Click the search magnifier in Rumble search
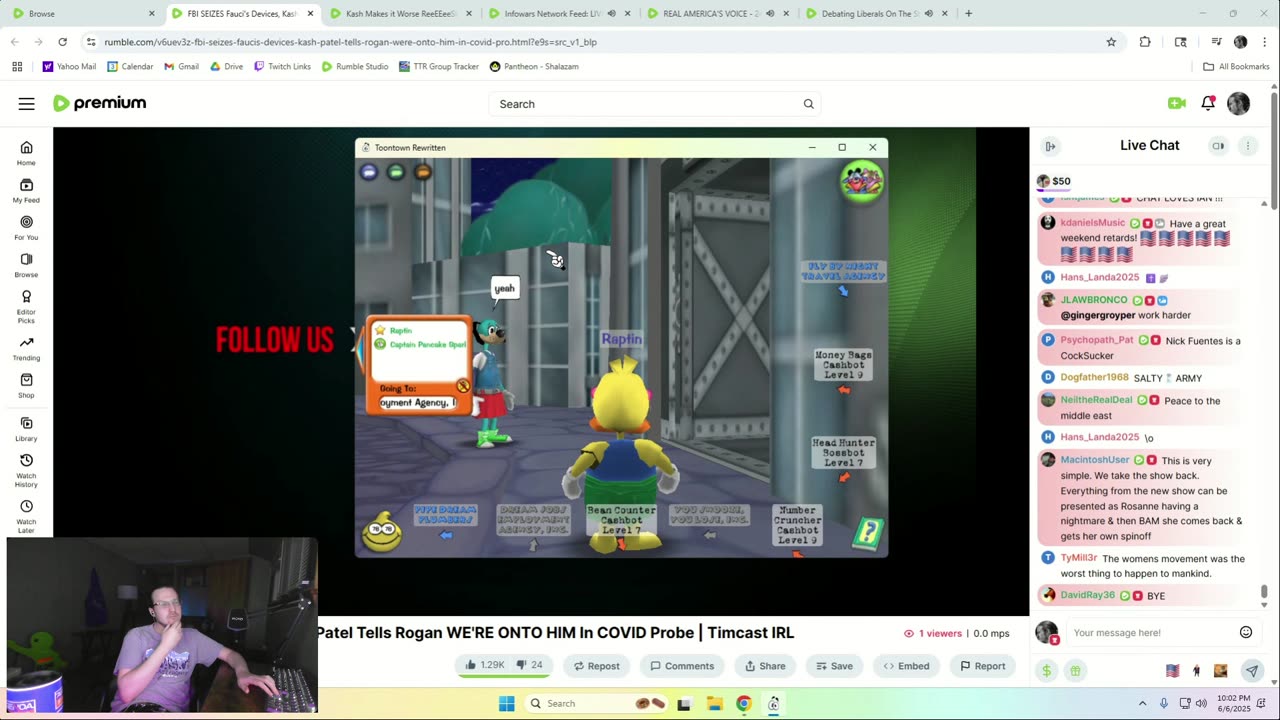 [x=808, y=104]
